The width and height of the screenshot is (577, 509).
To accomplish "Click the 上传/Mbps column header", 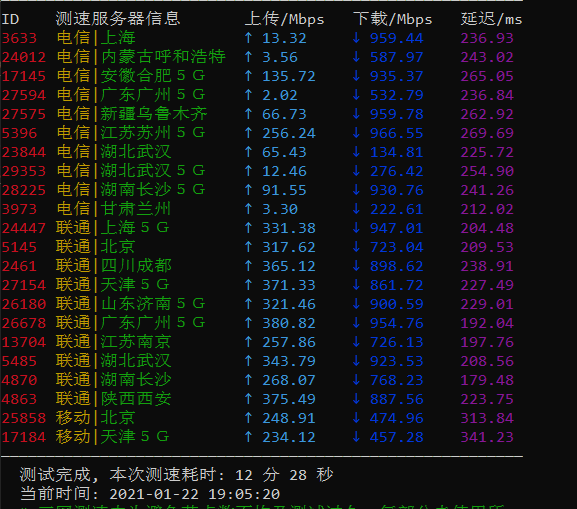I will tap(284, 19).
